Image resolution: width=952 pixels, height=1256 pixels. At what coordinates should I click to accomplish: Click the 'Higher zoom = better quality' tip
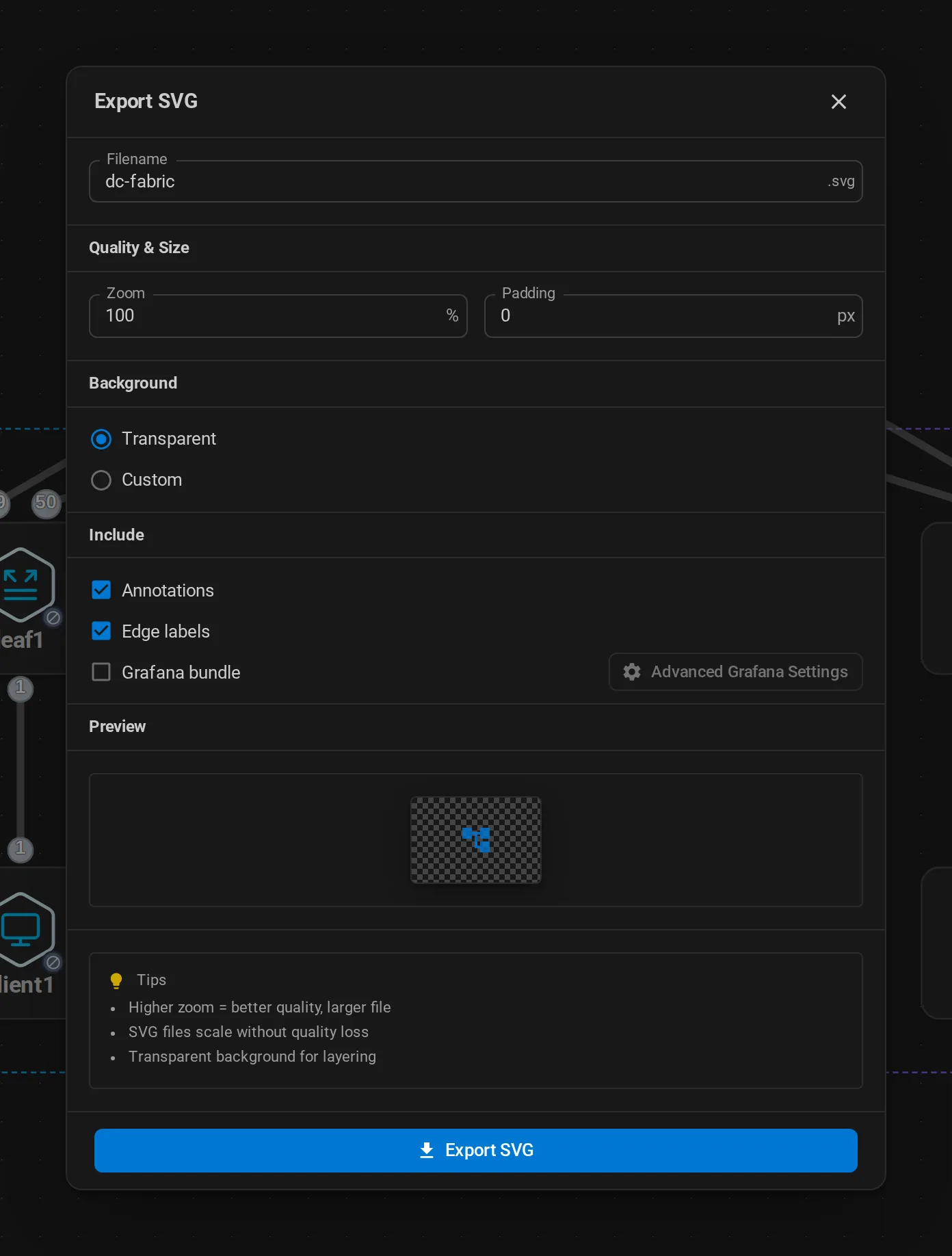tap(260, 1007)
